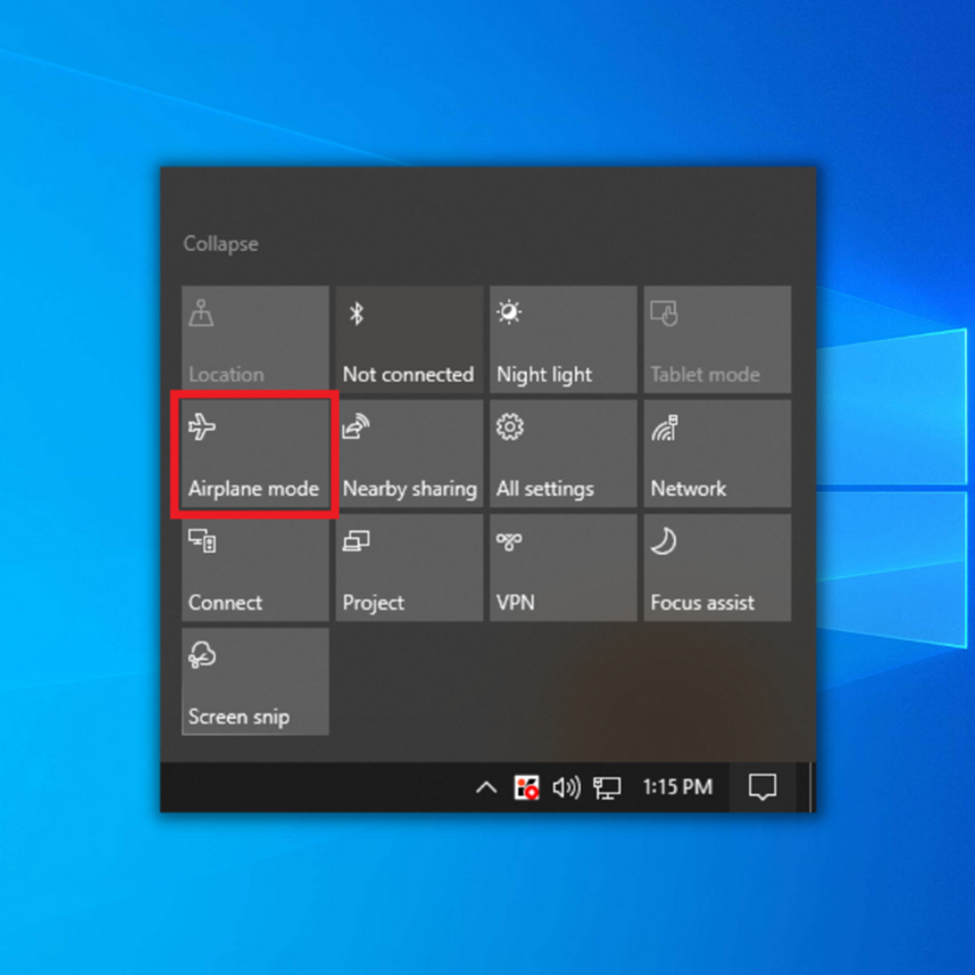This screenshot has height=975, width=975.
Task: Click the Show desktop sliver at the taskbar end
Action: tap(811, 787)
